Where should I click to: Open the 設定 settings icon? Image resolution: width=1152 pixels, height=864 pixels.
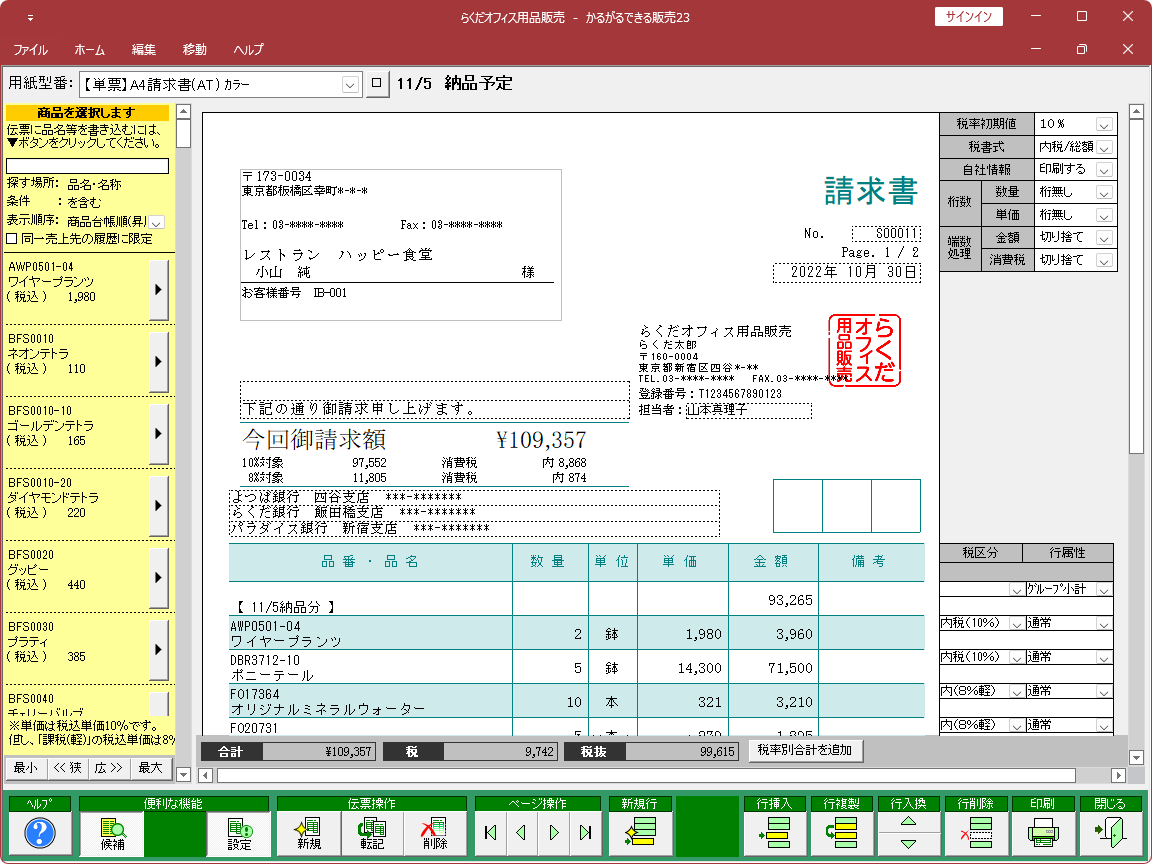click(x=239, y=833)
